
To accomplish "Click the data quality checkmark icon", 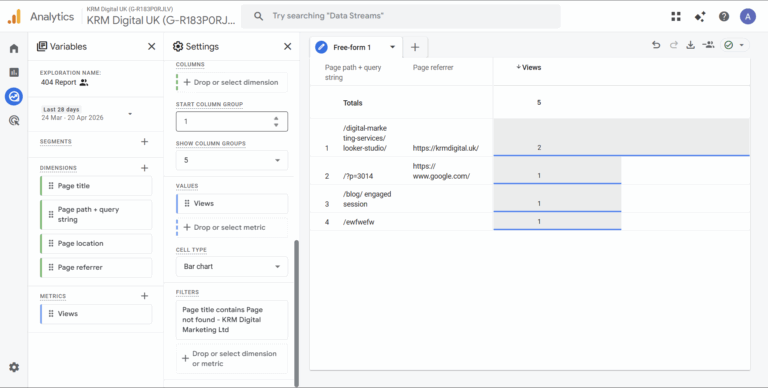I will click(728, 45).
